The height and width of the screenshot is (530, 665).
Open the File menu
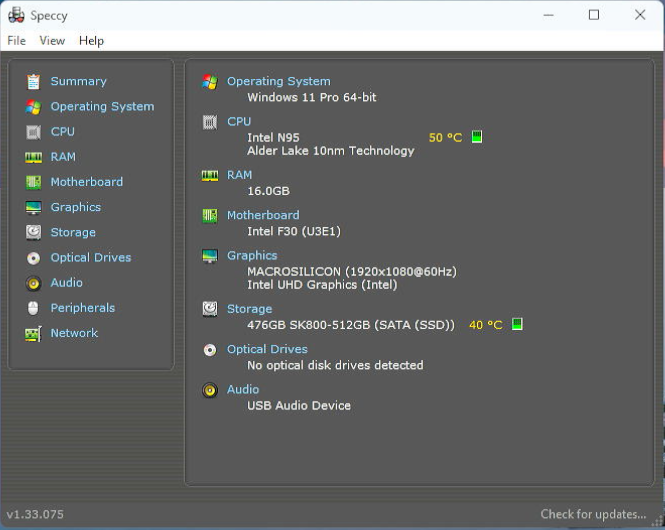[x=17, y=41]
